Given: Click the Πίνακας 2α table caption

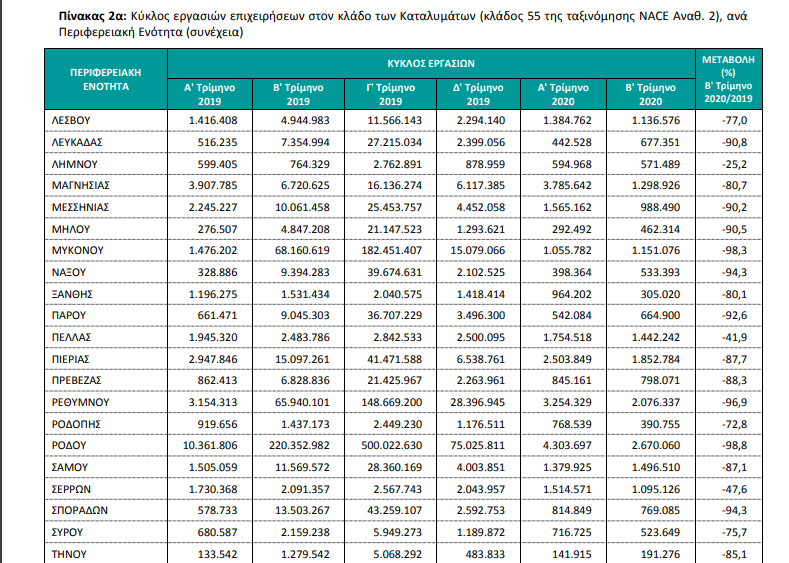Looking at the screenshot, I should click(403, 24).
